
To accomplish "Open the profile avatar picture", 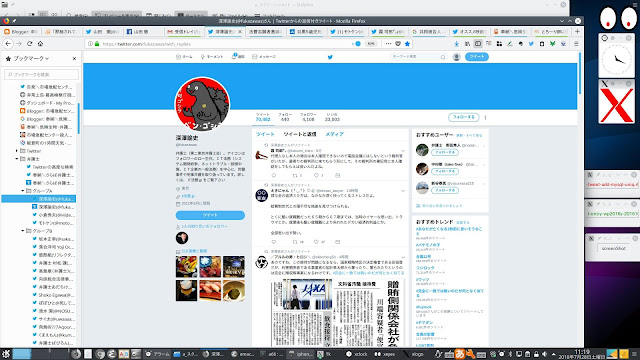I will point(202,104).
